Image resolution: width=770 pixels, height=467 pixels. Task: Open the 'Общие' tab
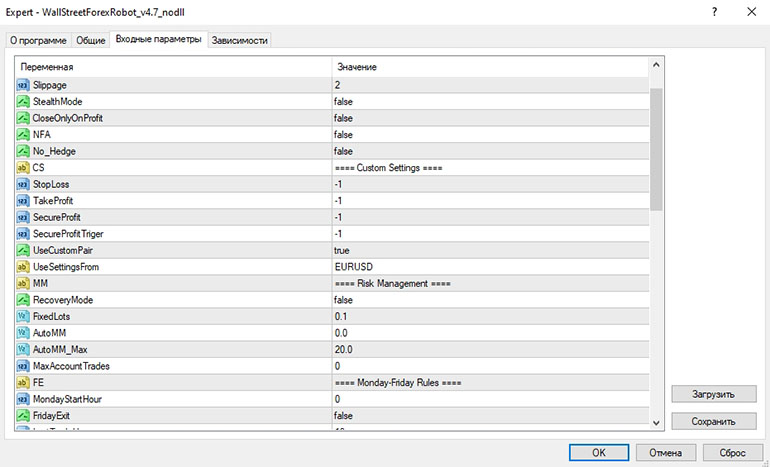pos(91,40)
